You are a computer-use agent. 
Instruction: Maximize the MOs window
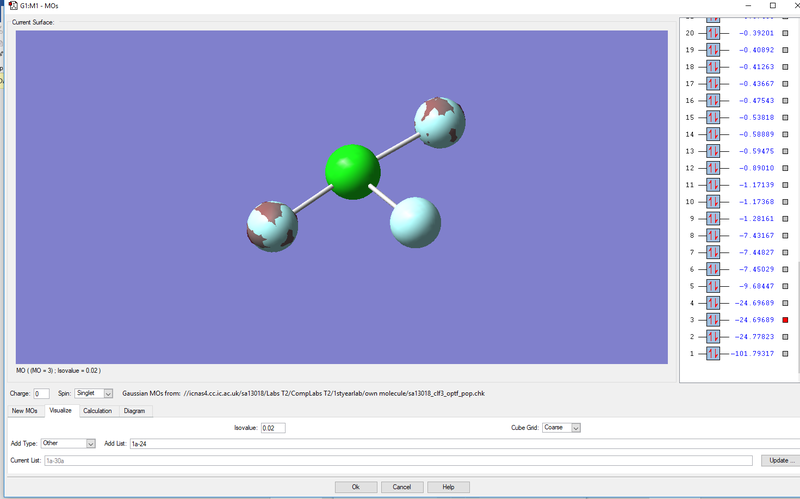[773, 6]
